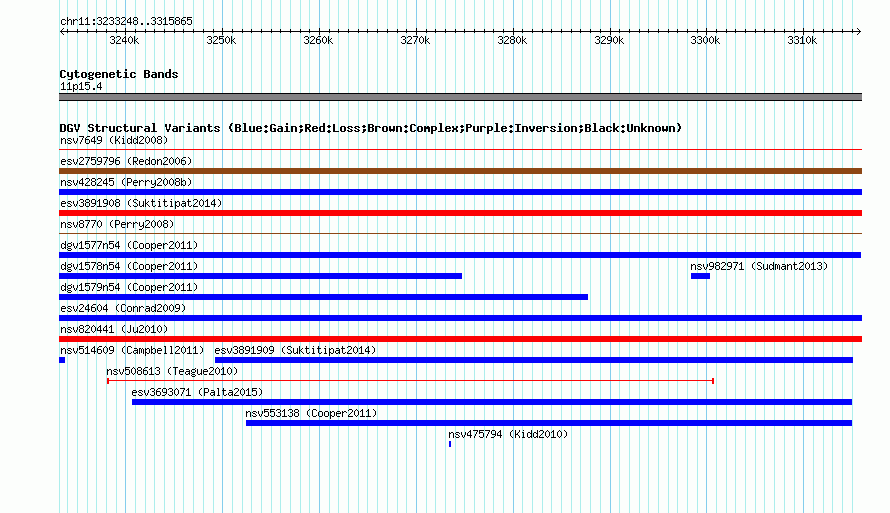Open variant nsv8770 (Perry2008) label
The image size is (890, 513).
tap(117, 224)
